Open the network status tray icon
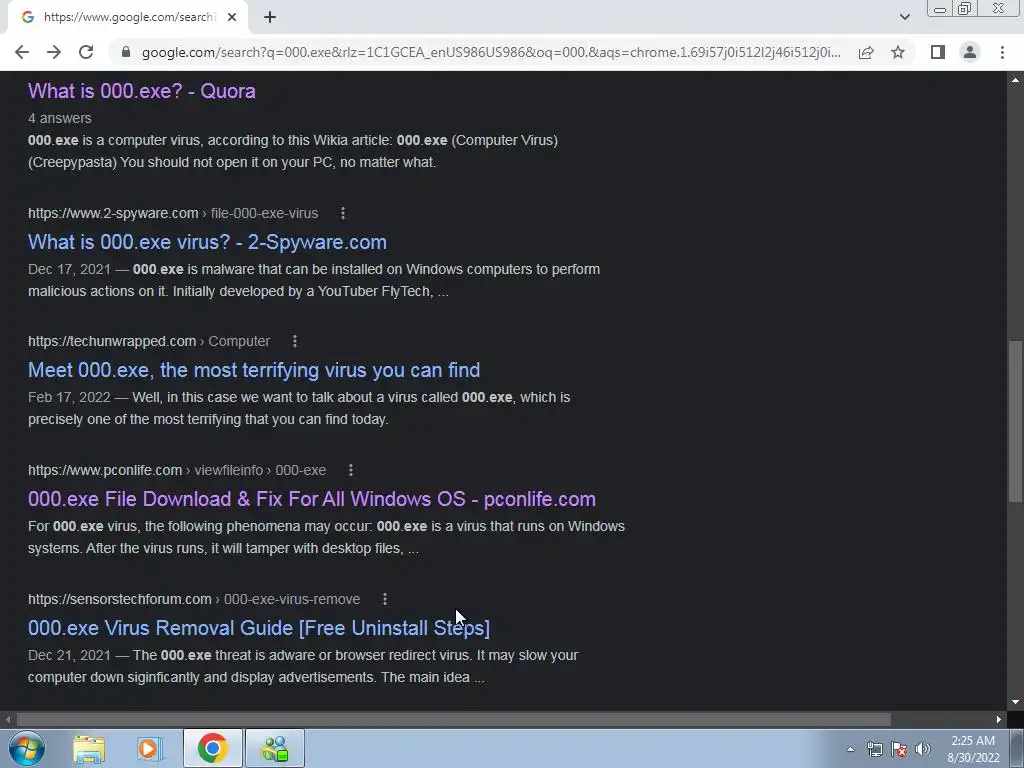 874,749
